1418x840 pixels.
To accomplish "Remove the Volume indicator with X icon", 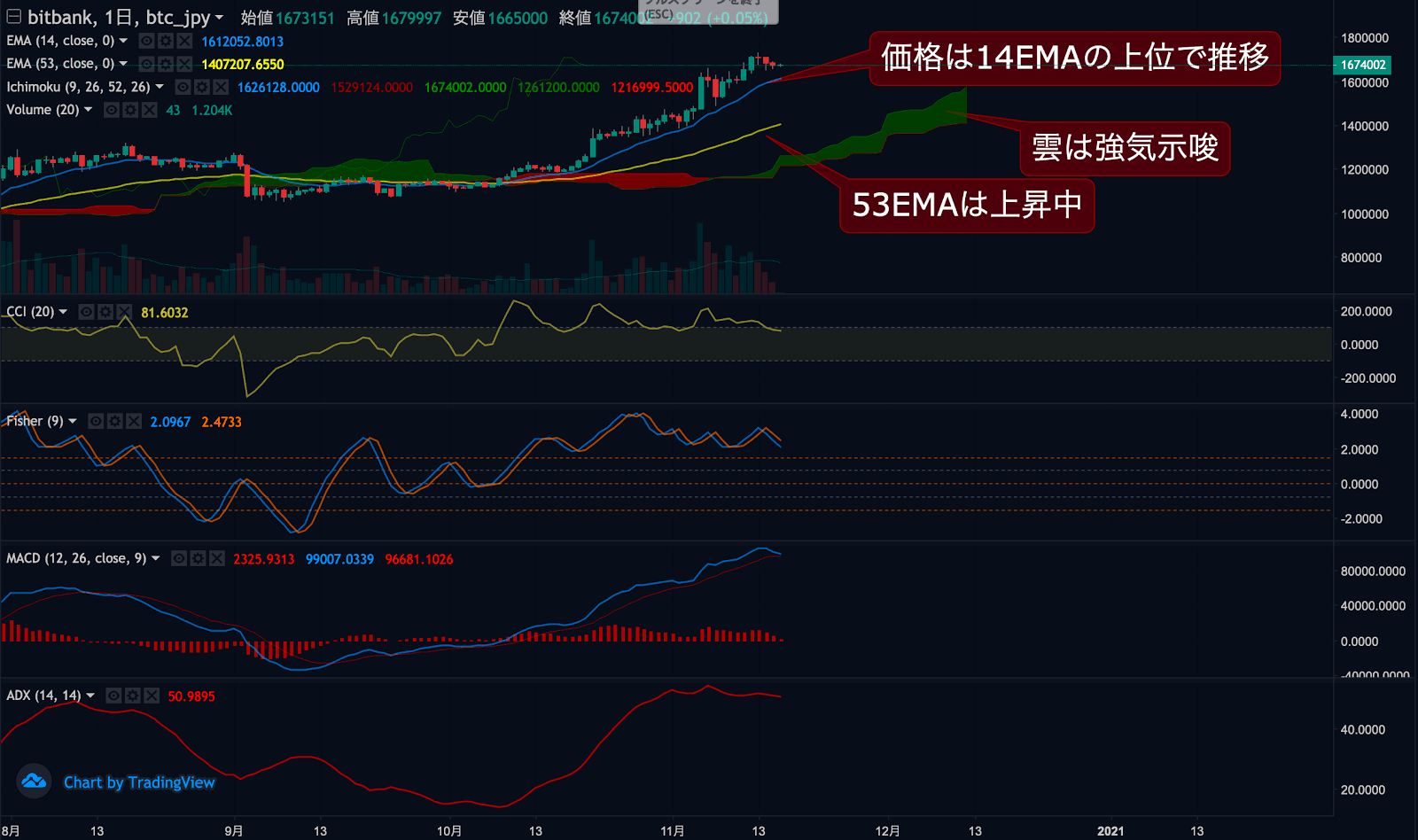I will pos(150,111).
